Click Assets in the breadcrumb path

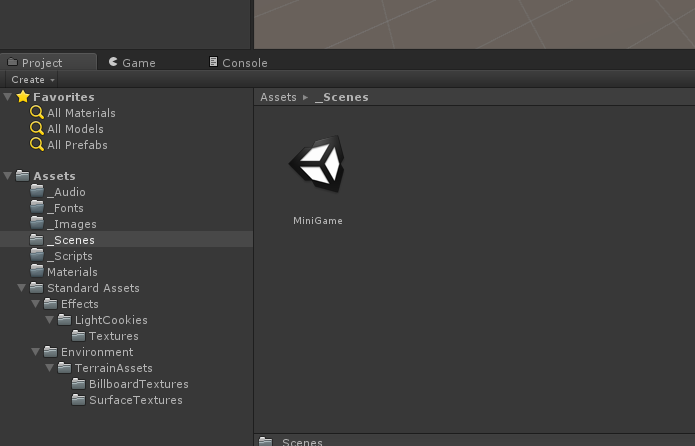click(x=278, y=97)
